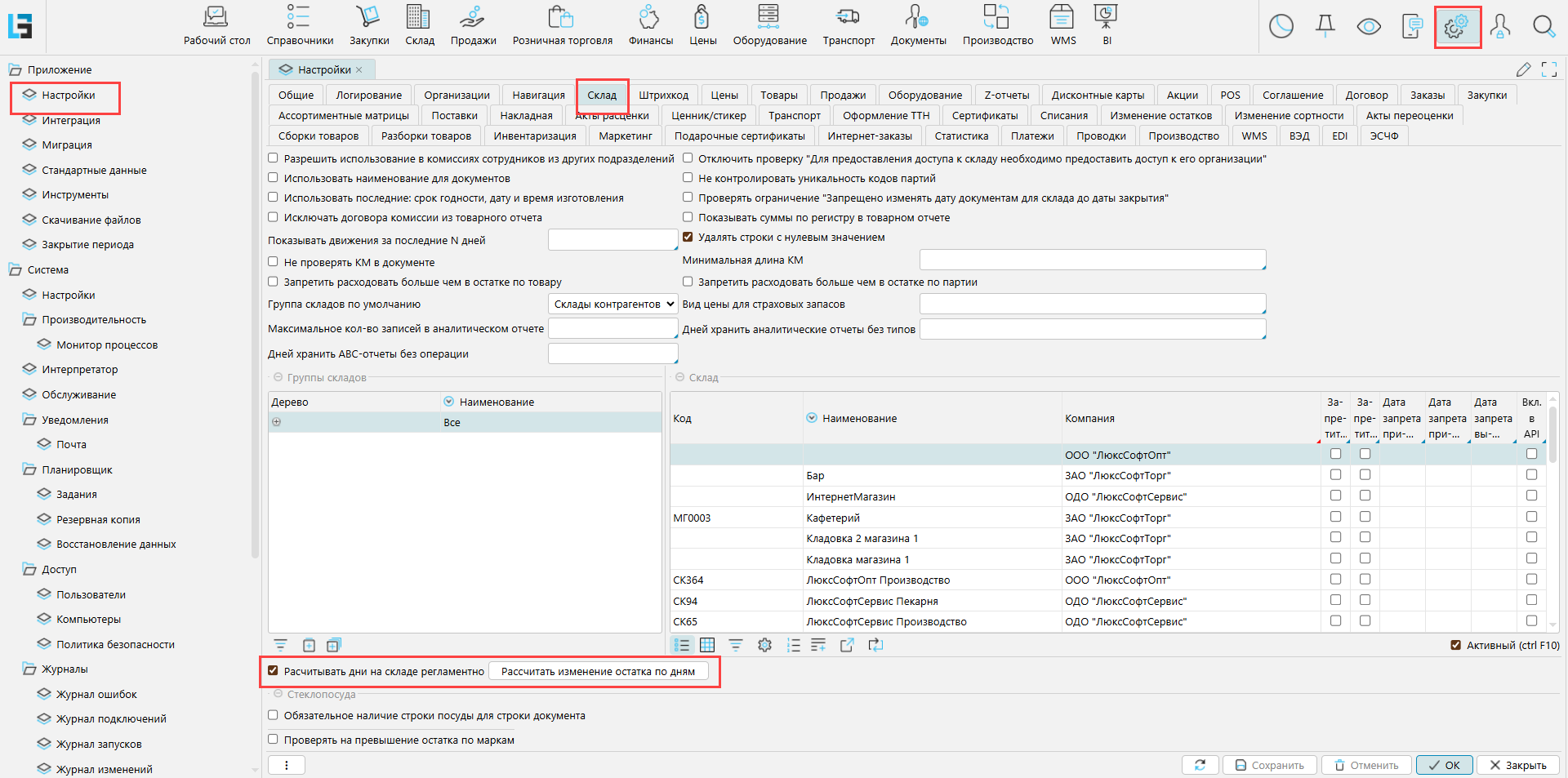Click Рассчитать изменение остатка по дням button
The image size is (1568, 778).
(598, 672)
